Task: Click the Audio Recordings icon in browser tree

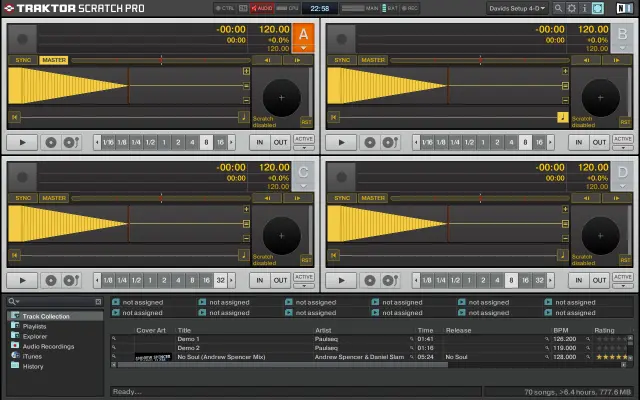Action: click(x=15, y=346)
